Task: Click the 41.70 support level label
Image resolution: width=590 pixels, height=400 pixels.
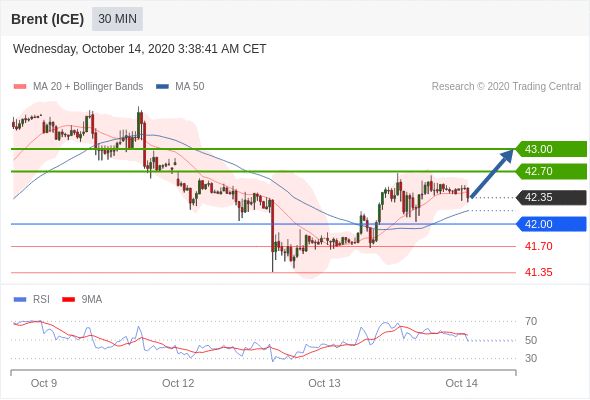Action: tap(538, 246)
